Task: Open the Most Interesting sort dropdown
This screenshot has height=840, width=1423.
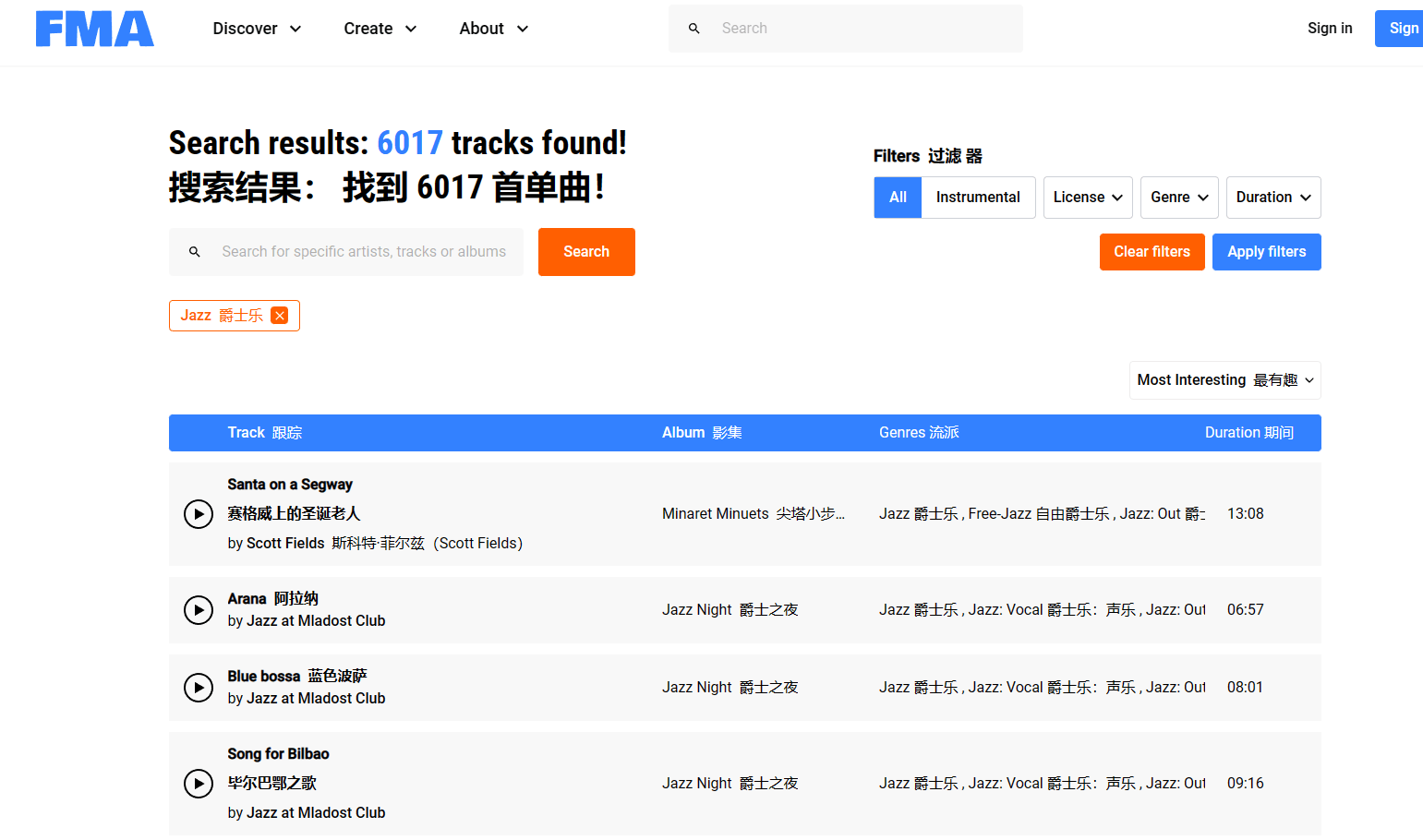Action: point(1224,379)
